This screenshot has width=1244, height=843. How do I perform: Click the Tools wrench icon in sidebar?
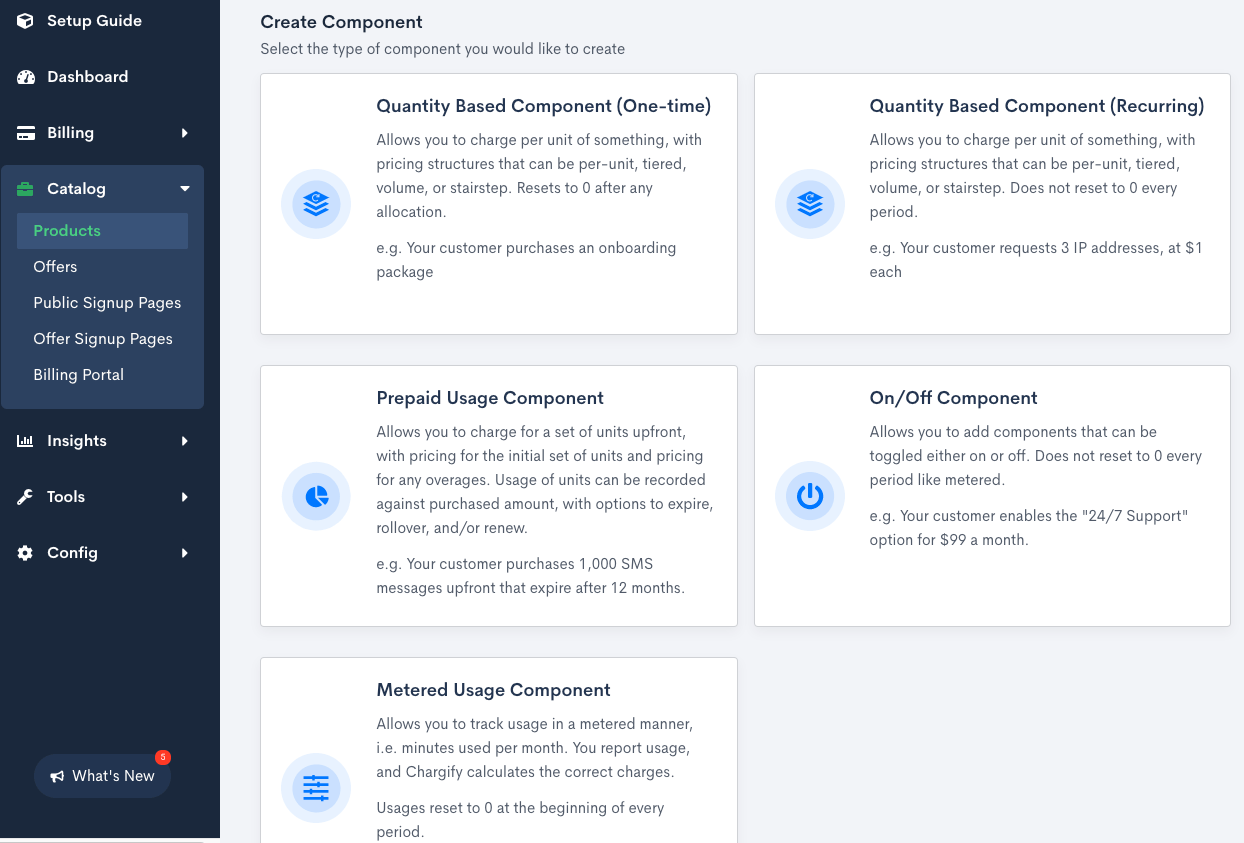pos(24,496)
